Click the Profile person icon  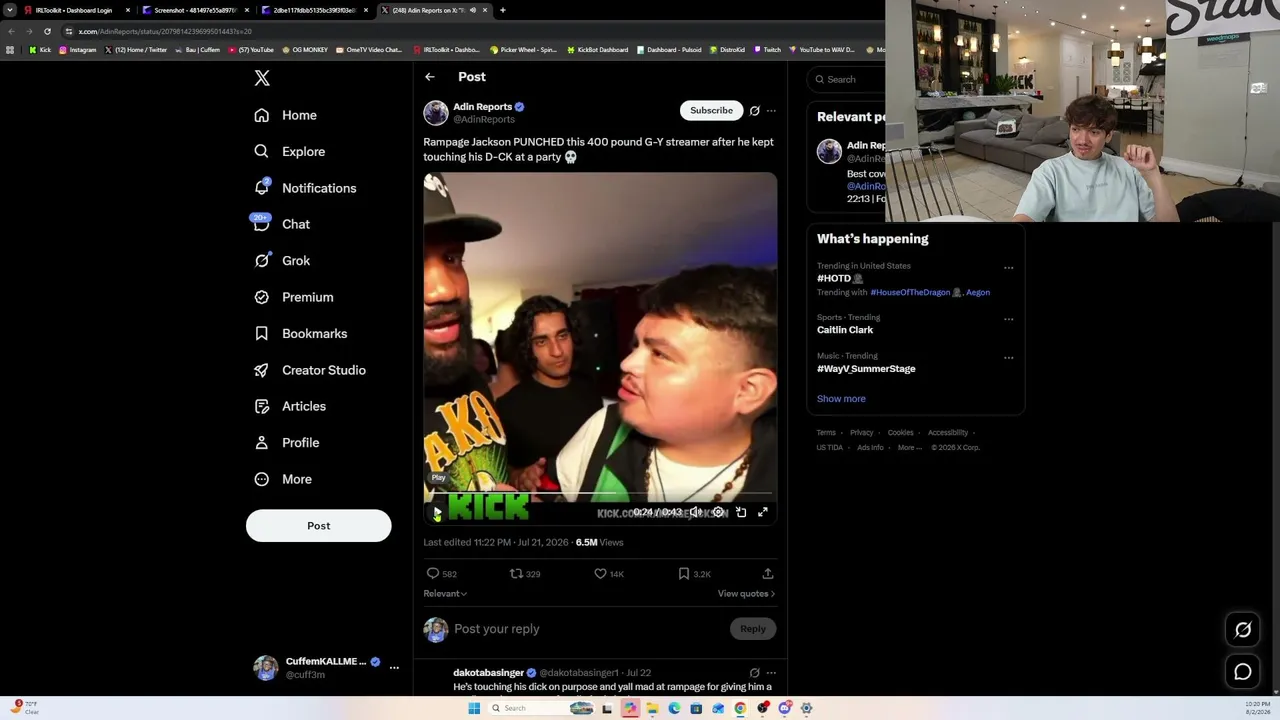262,443
